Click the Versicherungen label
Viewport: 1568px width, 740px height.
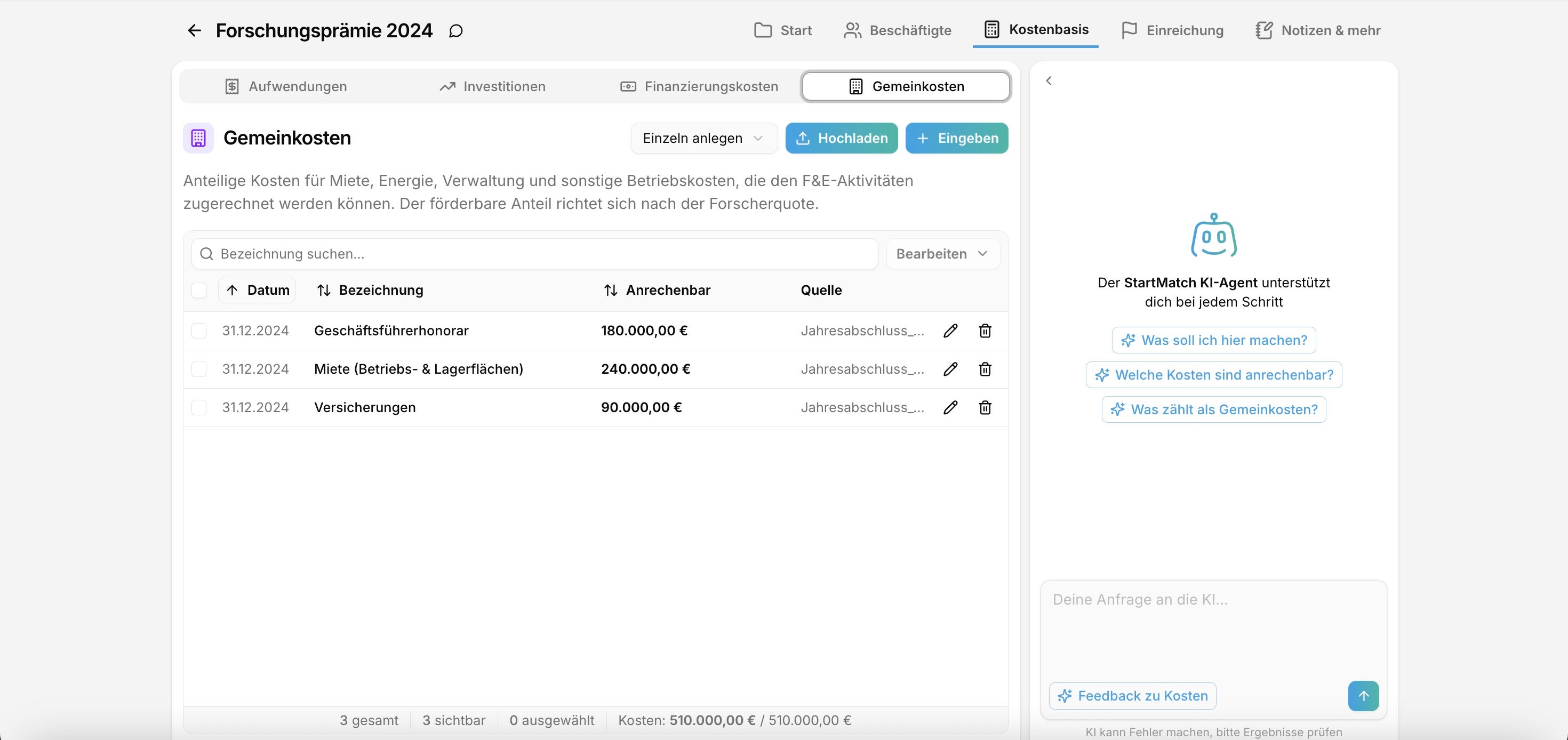coord(365,407)
